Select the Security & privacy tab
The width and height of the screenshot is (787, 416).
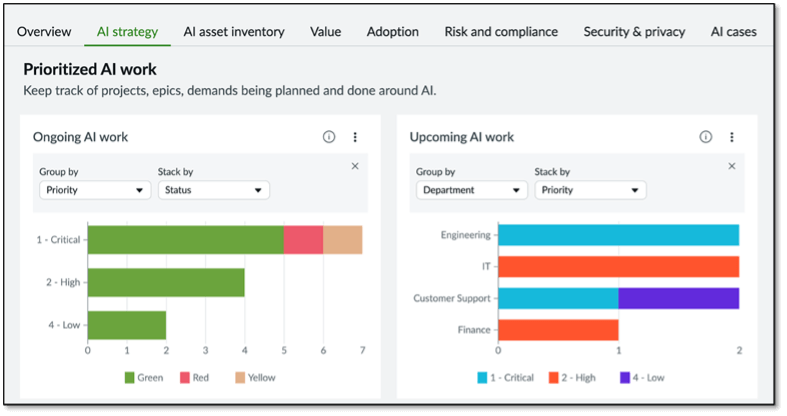[634, 31]
